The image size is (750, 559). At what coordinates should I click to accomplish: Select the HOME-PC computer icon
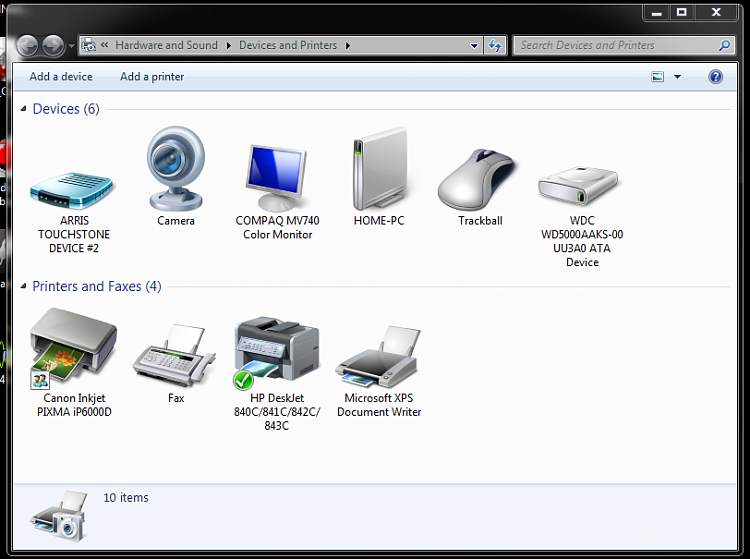click(x=380, y=168)
